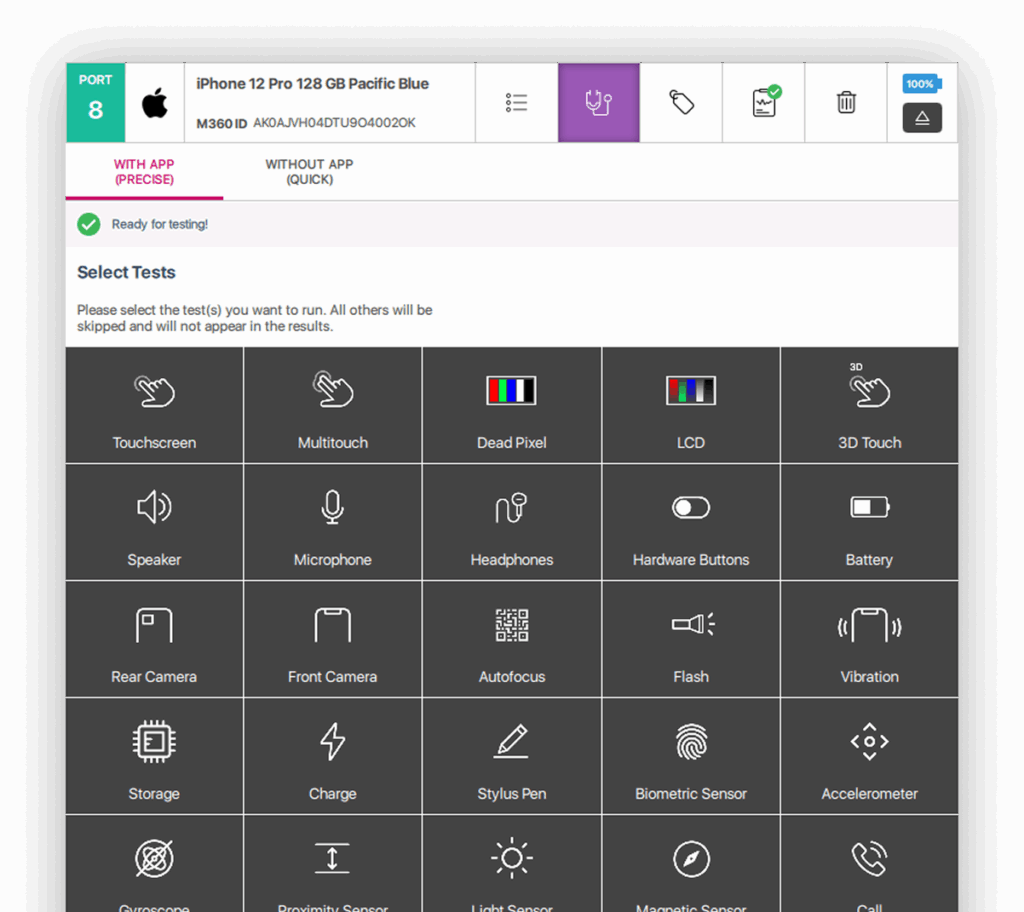Choose the Dead Pixel test

pos(511,405)
